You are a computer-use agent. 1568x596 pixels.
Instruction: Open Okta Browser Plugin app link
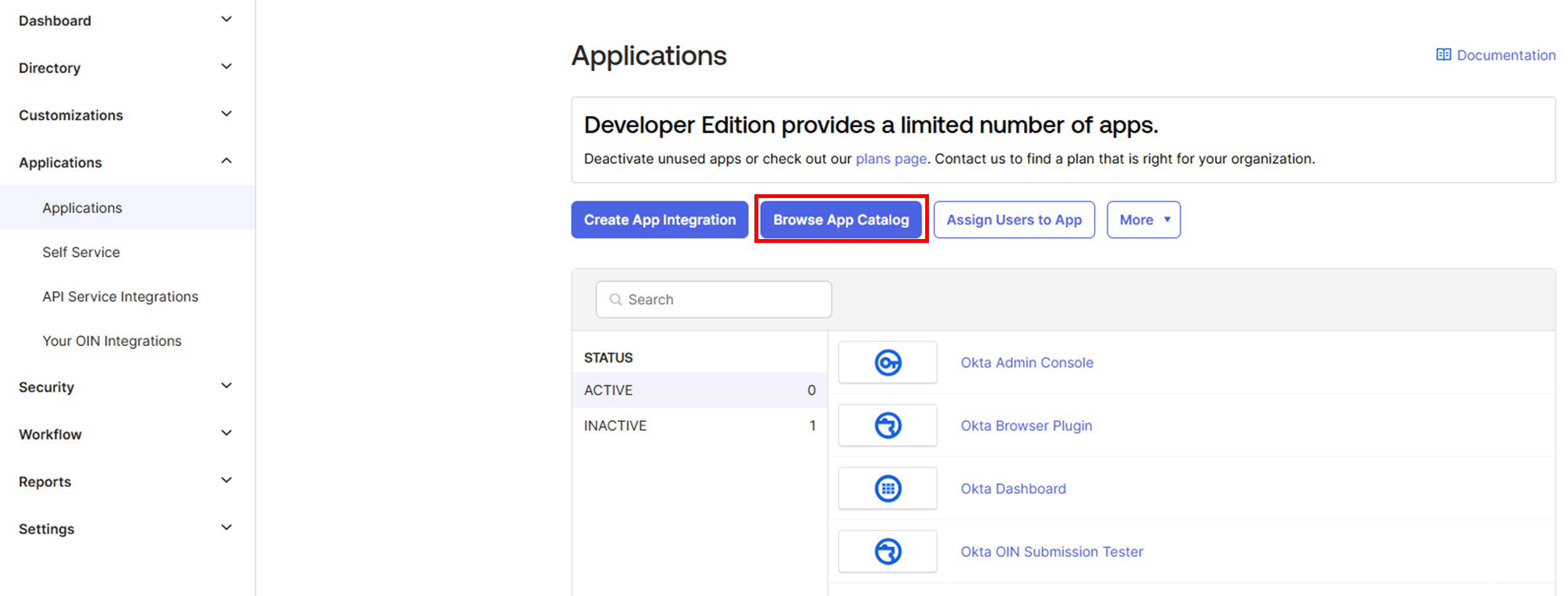click(1026, 426)
